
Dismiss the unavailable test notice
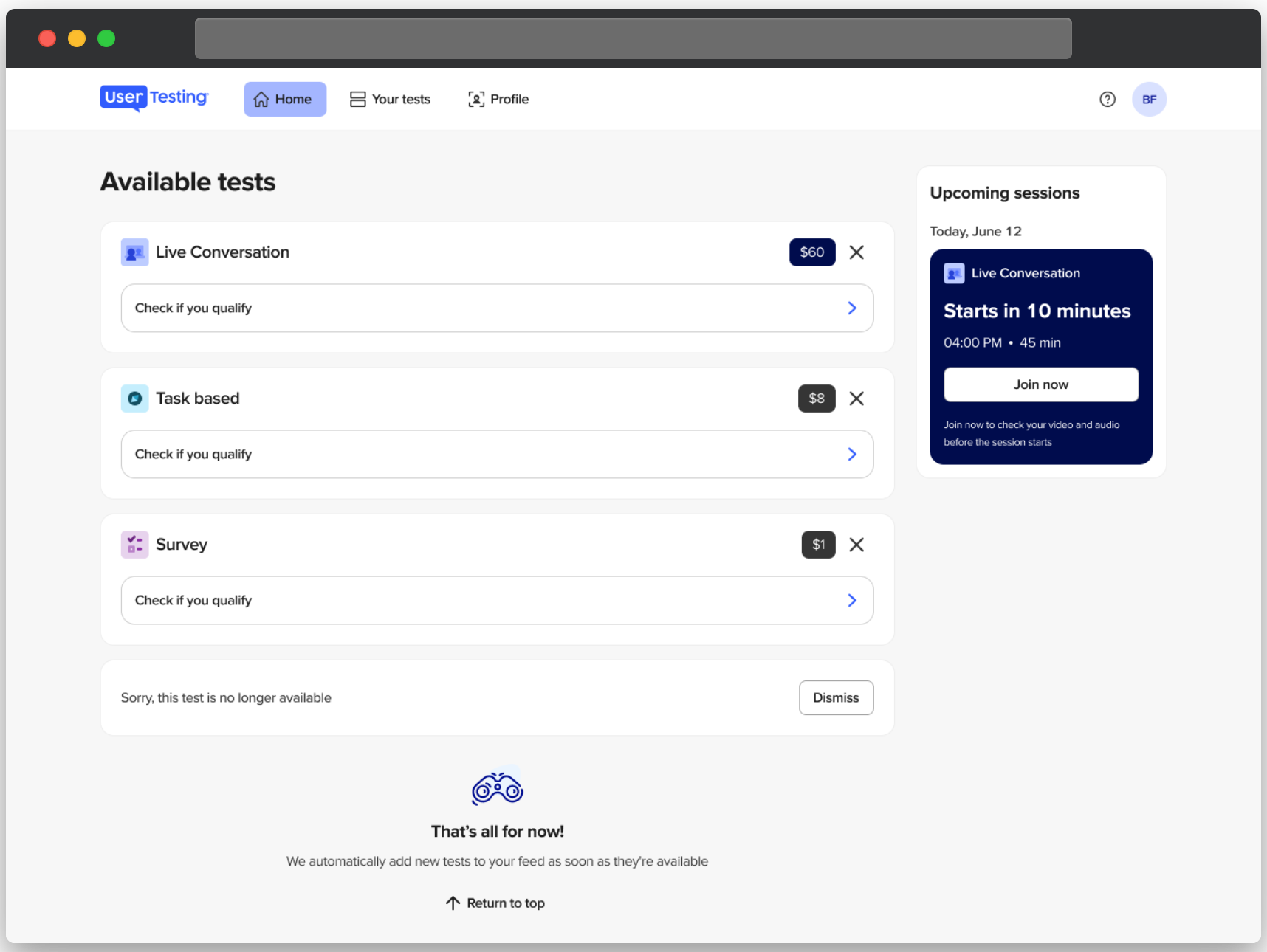coord(836,697)
